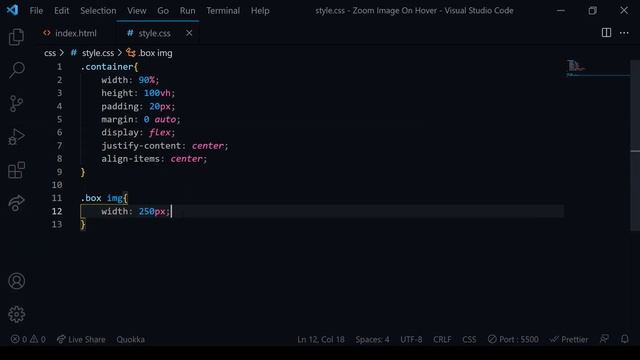640x360 pixels.
Task: Click the 'align-items' property text
Action: coord(131,159)
